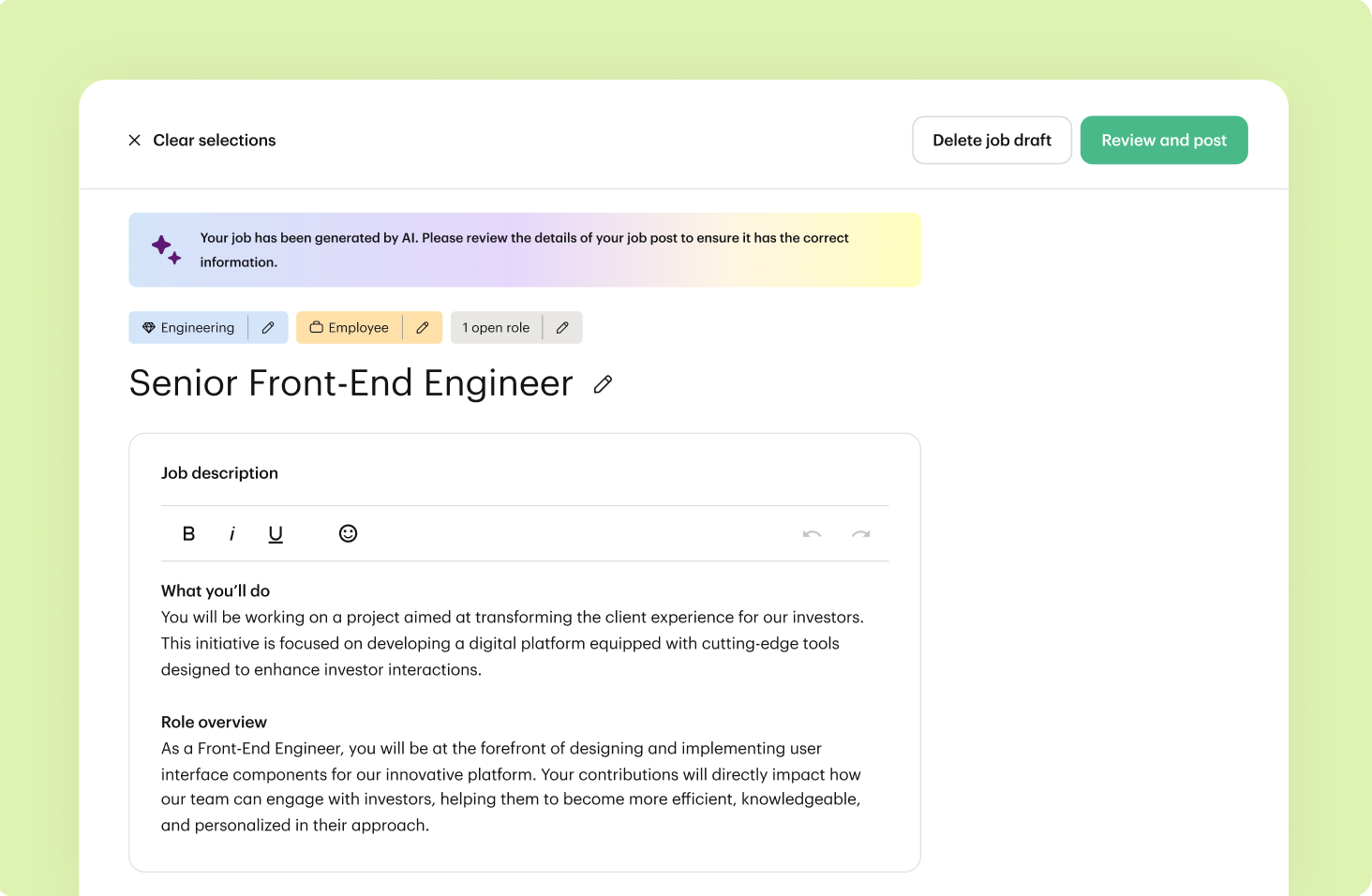Select the Employee type tag
Screen dimensions: 1372x896
tap(350, 328)
